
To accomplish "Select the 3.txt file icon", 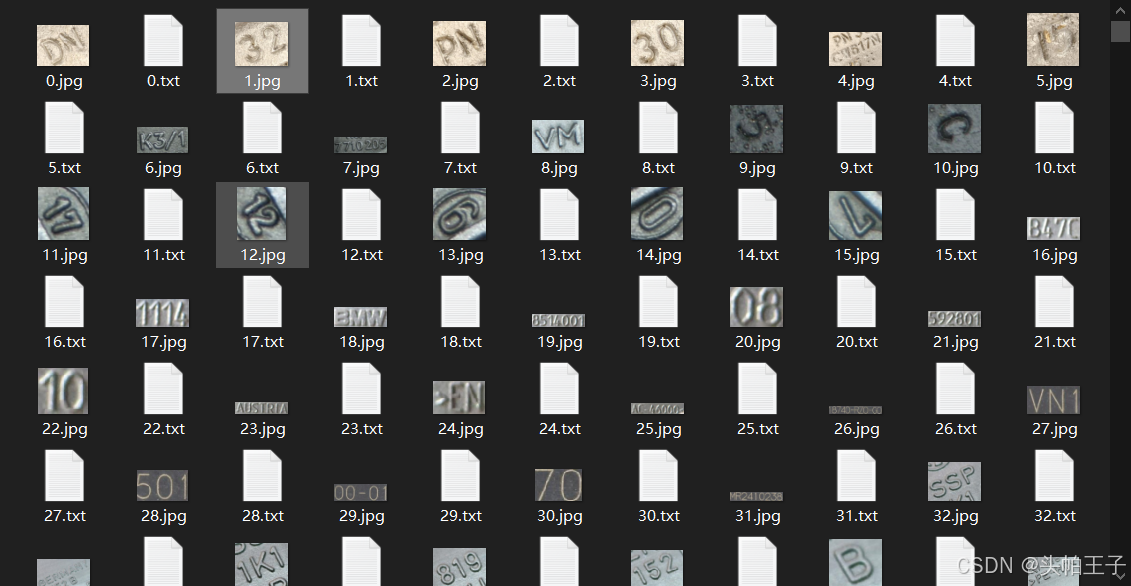I will click(757, 41).
